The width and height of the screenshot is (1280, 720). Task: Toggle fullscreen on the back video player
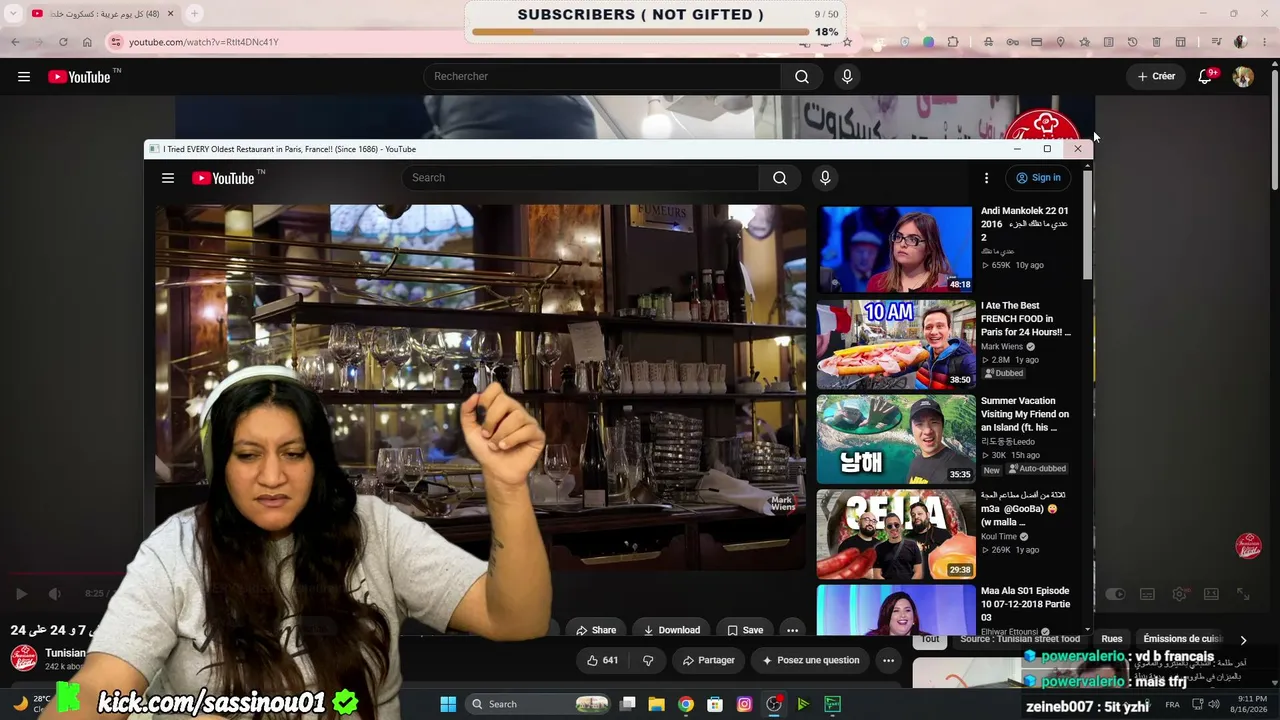(1243, 594)
